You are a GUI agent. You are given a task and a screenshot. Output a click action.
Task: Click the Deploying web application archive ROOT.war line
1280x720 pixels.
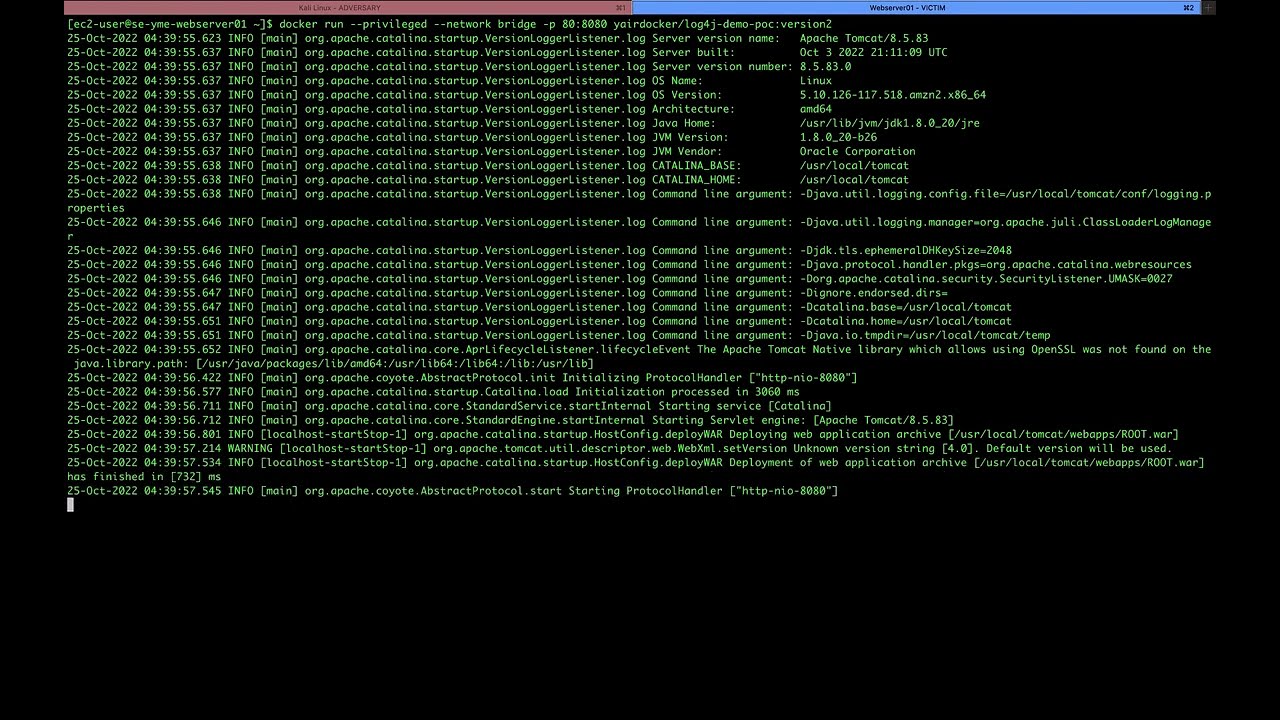(x=623, y=434)
